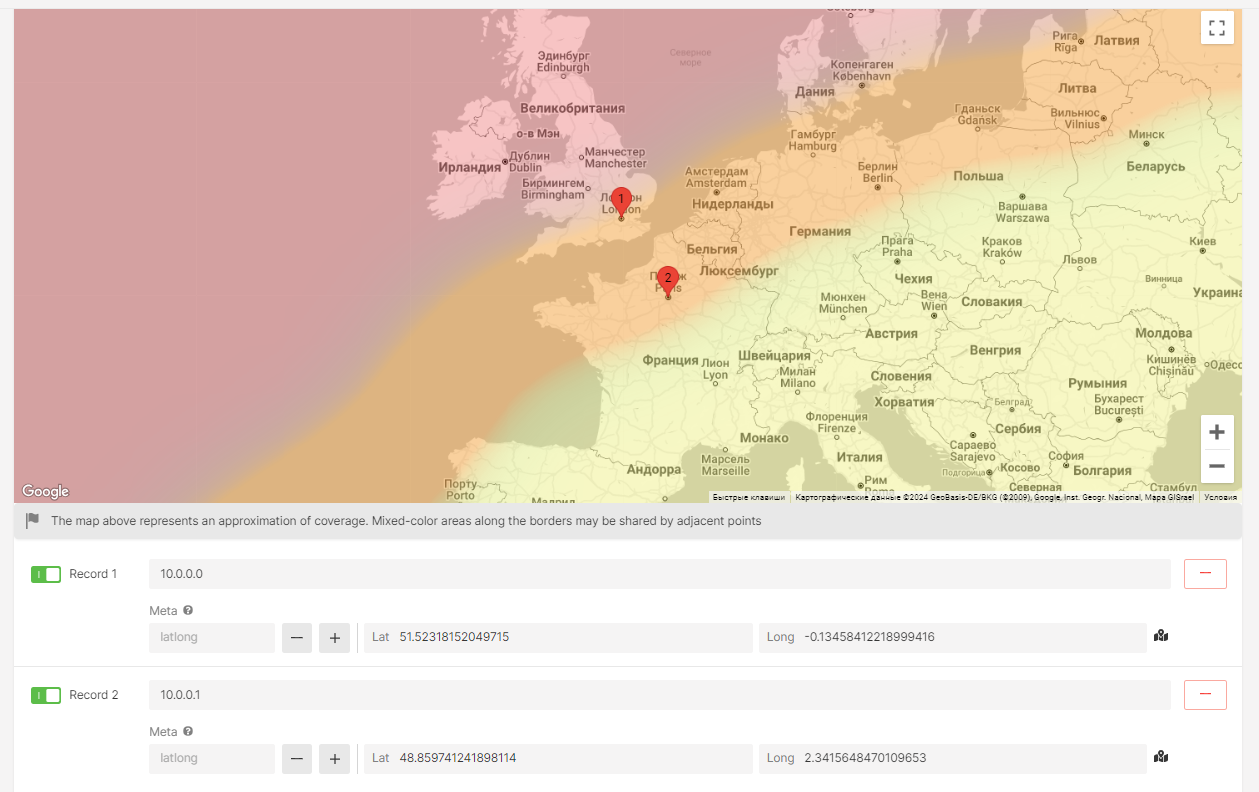
Task: Click the Record 1 address field 10.0.0.0
Action: click(659, 574)
